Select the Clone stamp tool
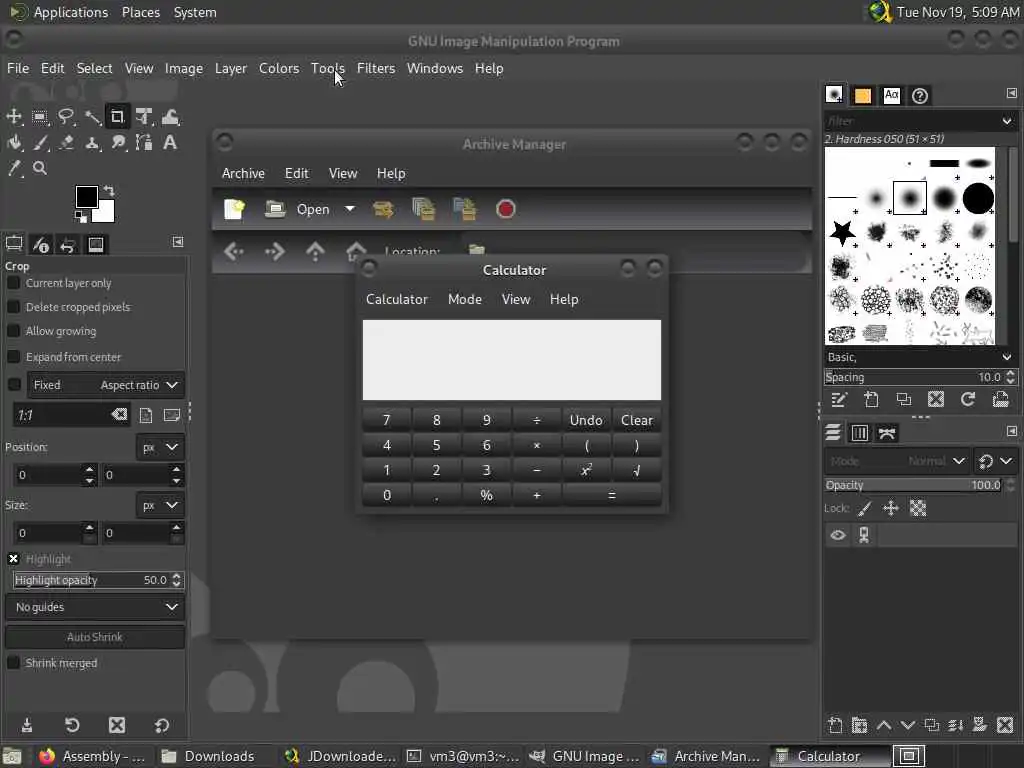Screen dimensions: 1024x768 [x=92, y=142]
